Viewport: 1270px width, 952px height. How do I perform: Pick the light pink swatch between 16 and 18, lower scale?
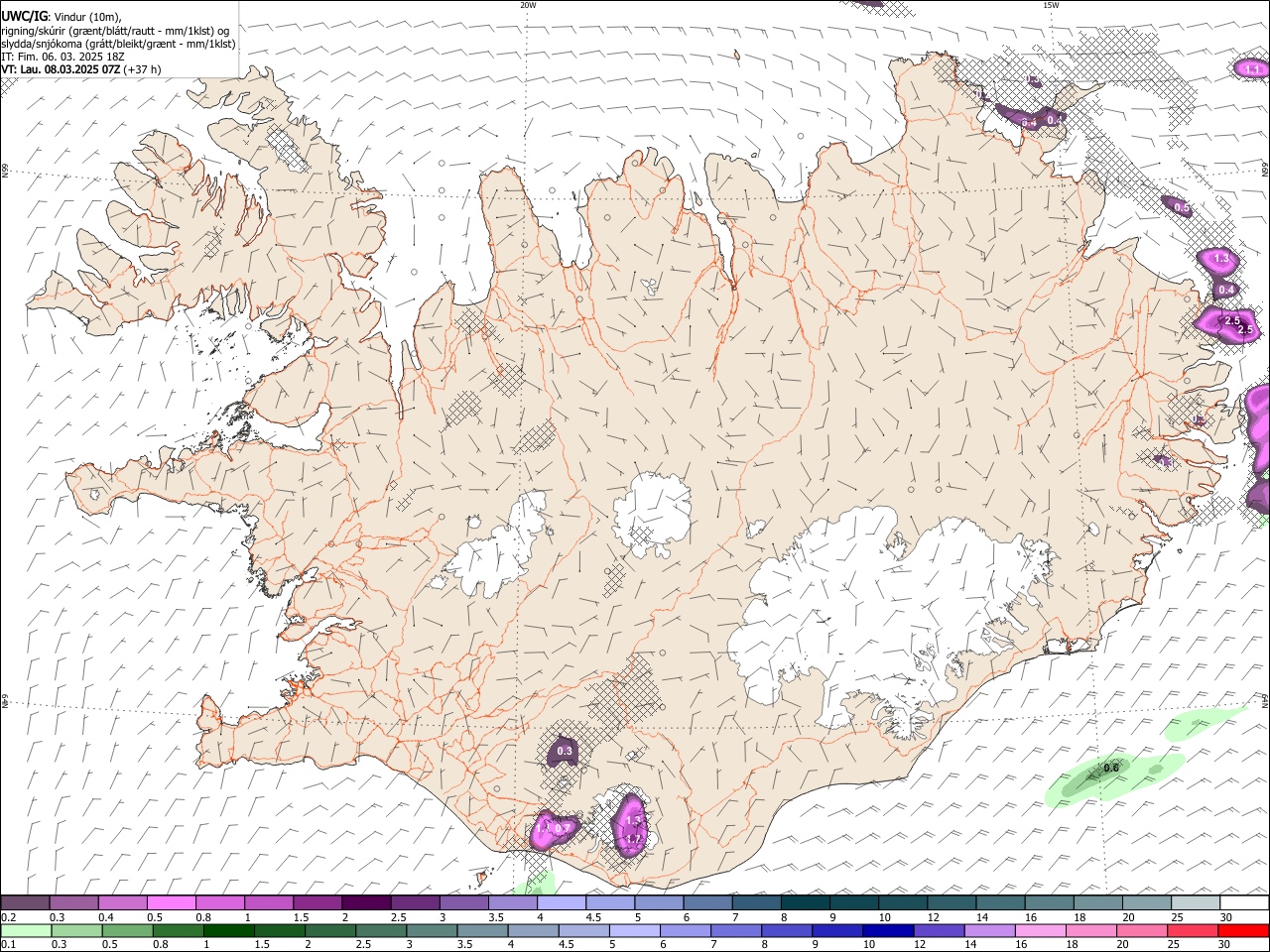coord(1040,930)
